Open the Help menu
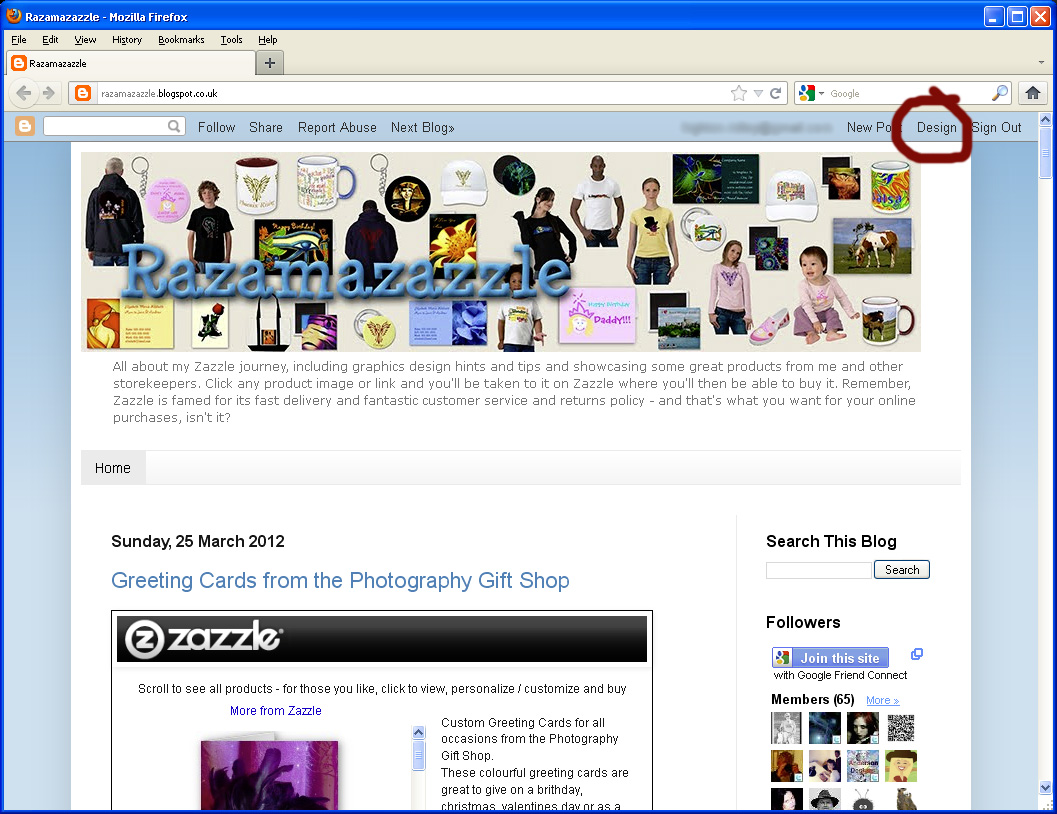The image size is (1057, 814). tap(268, 40)
